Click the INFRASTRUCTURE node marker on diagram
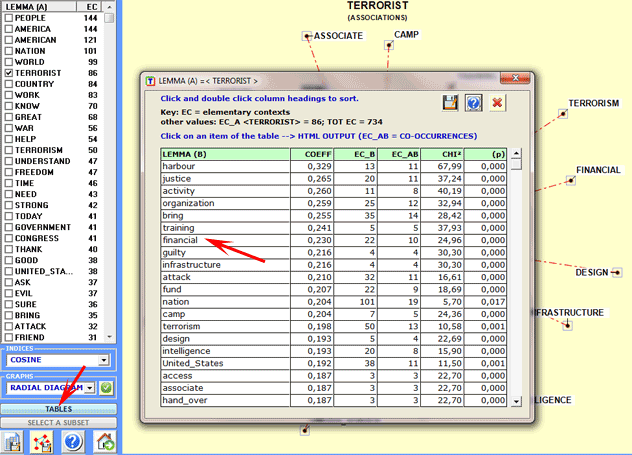Viewport: 632px width, 455px height. pyautogui.click(x=568, y=325)
